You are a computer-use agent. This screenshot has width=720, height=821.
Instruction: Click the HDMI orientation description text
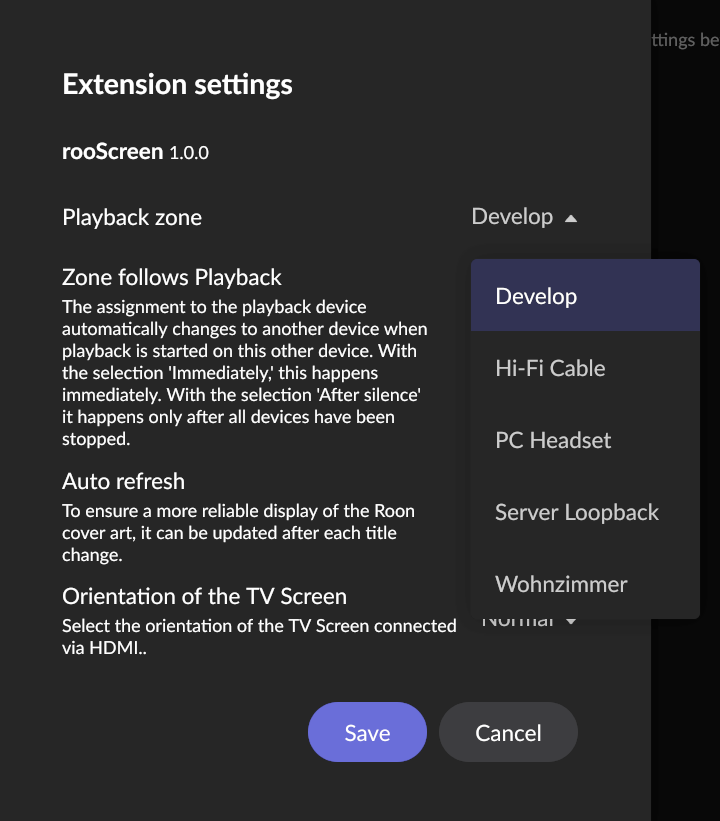pyautogui.click(x=259, y=636)
